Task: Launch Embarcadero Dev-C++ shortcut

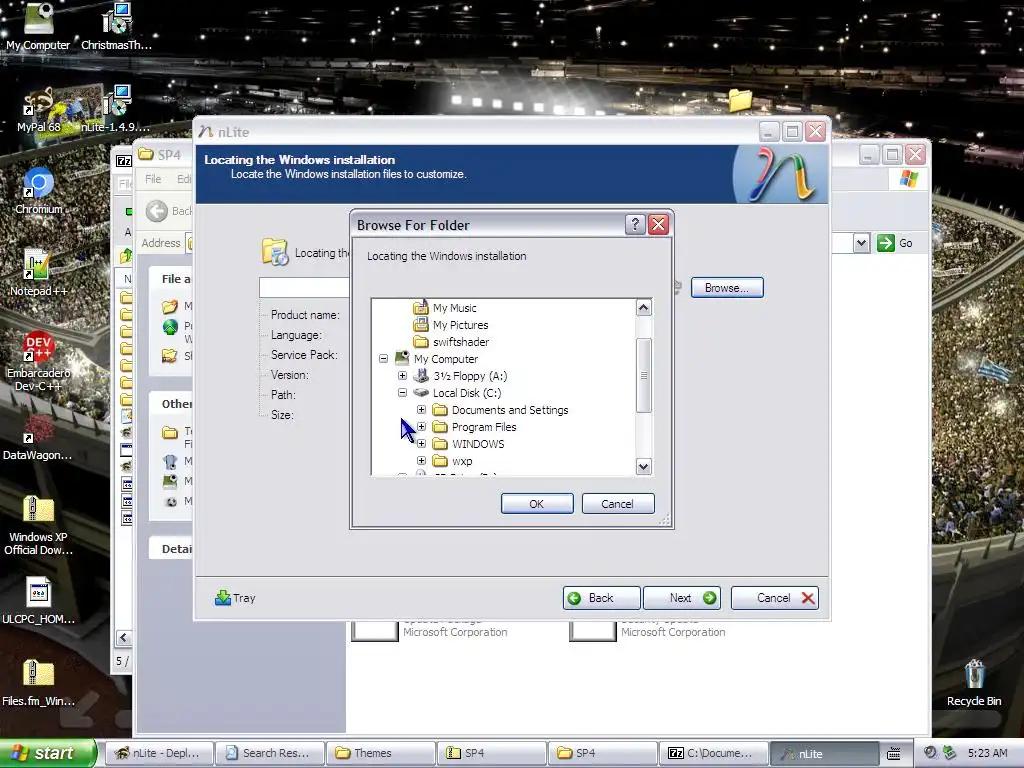Action: pos(38,361)
